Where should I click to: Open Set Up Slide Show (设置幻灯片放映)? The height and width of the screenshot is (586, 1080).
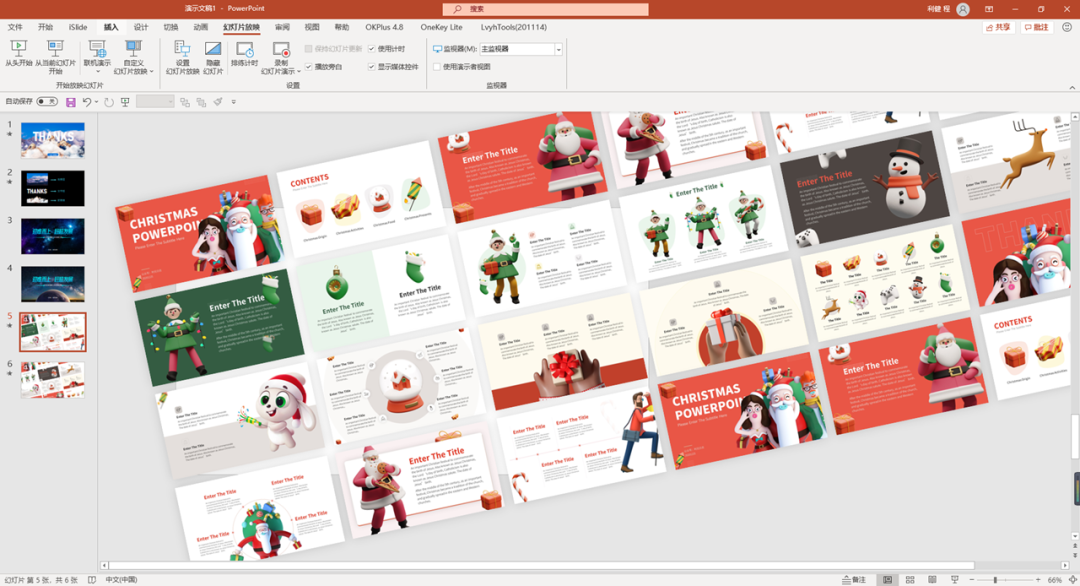[183, 56]
